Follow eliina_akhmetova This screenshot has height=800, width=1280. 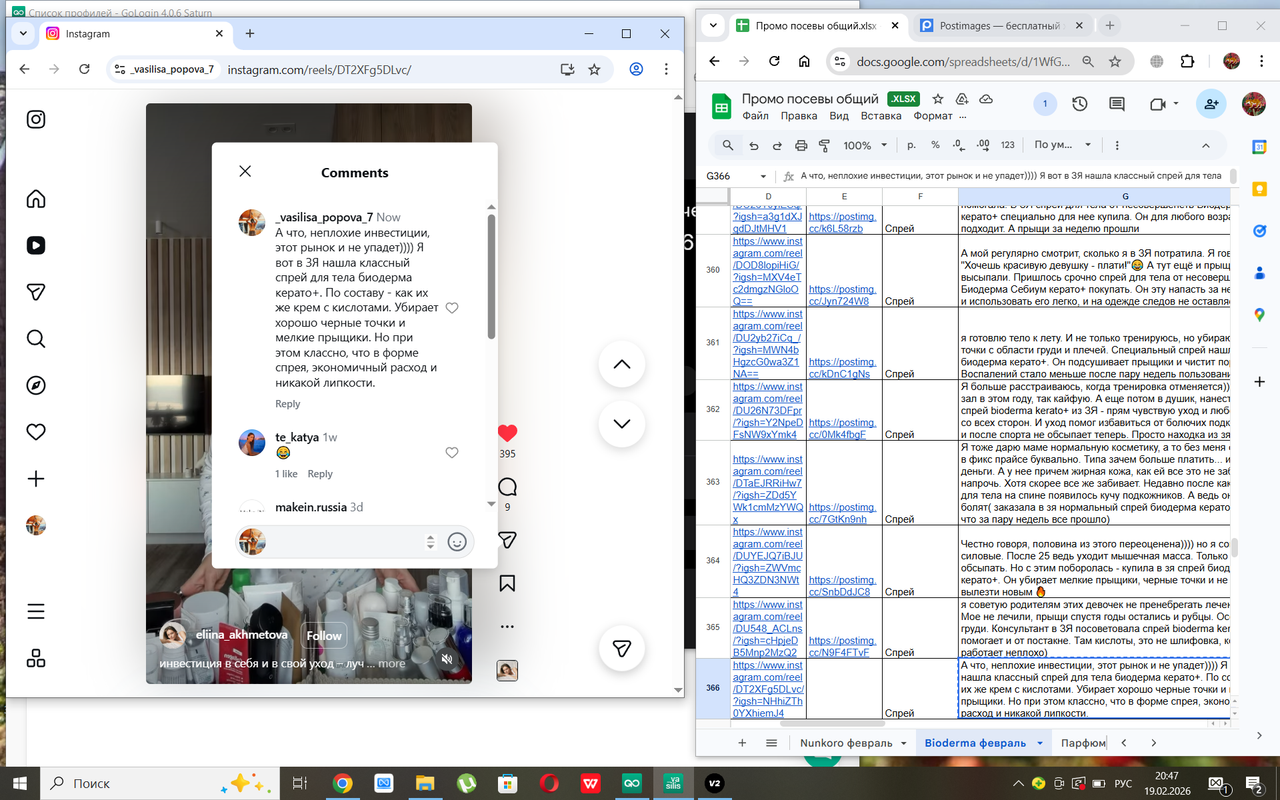324,636
